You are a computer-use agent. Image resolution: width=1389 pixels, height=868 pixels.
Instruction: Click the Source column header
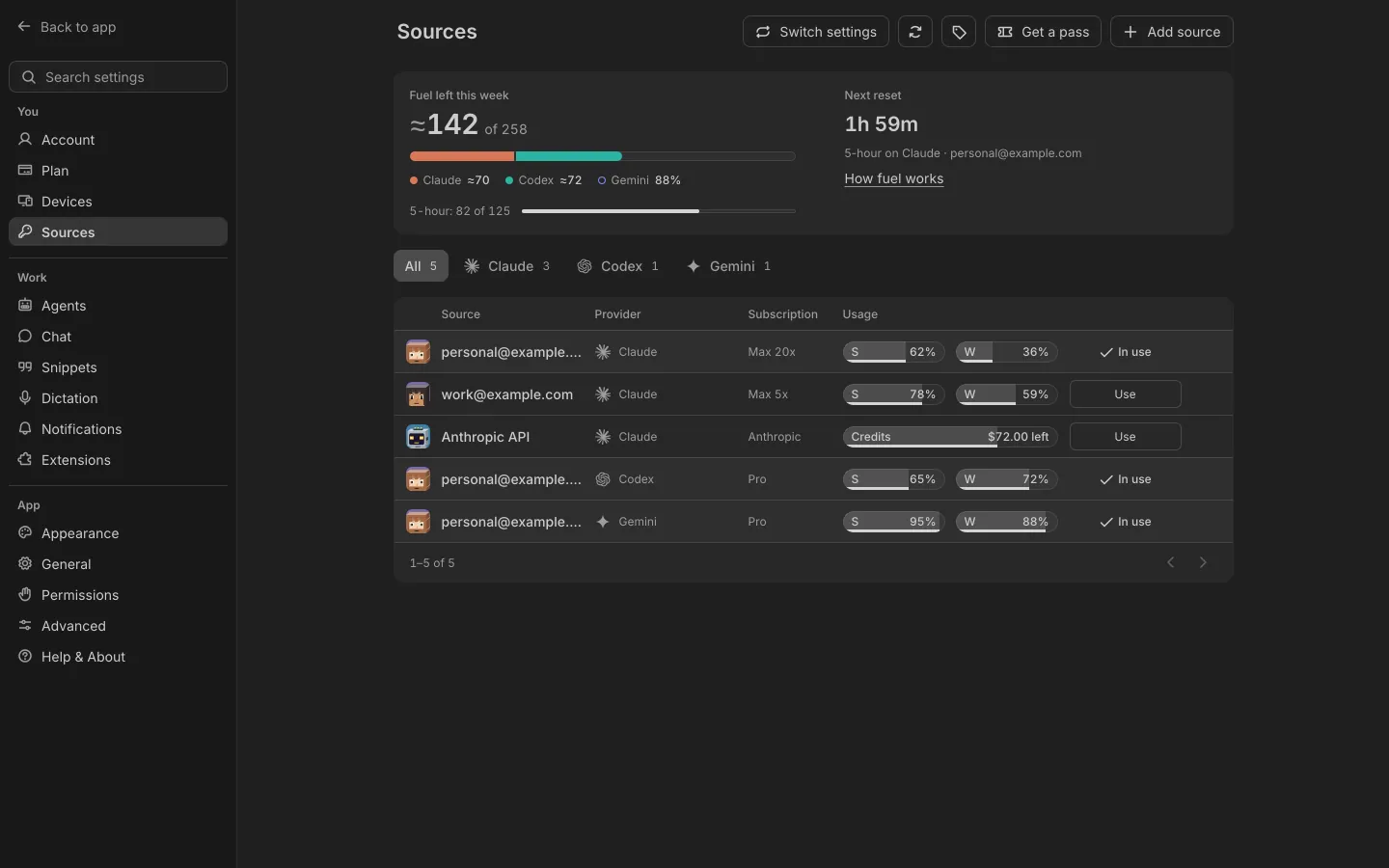coord(461,314)
